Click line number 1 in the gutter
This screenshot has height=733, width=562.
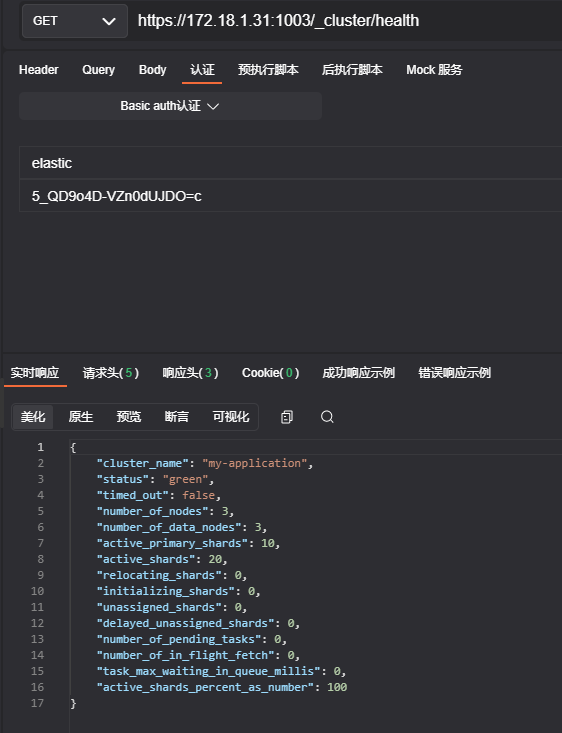(x=41, y=447)
